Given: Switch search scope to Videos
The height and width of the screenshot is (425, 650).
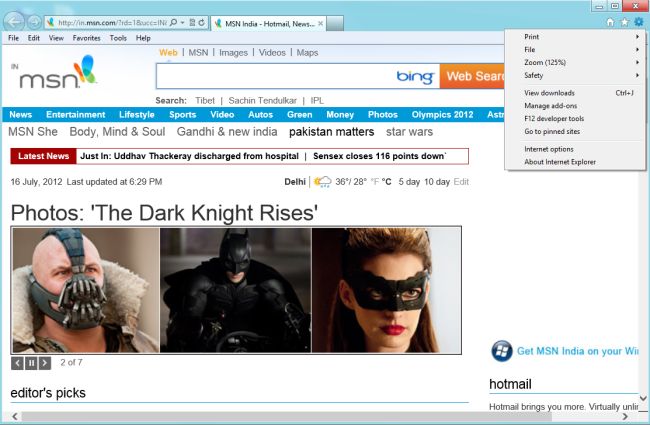Looking at the screenshot, I should pos(272,53).
